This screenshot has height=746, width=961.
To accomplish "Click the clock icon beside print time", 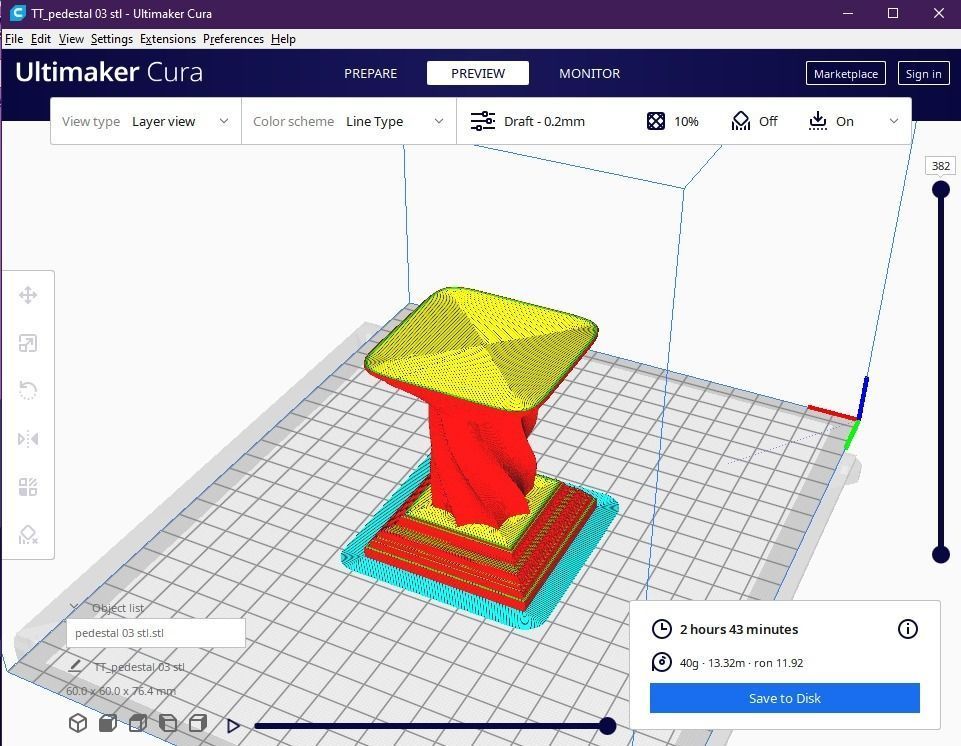I will (x=661, y=629).
